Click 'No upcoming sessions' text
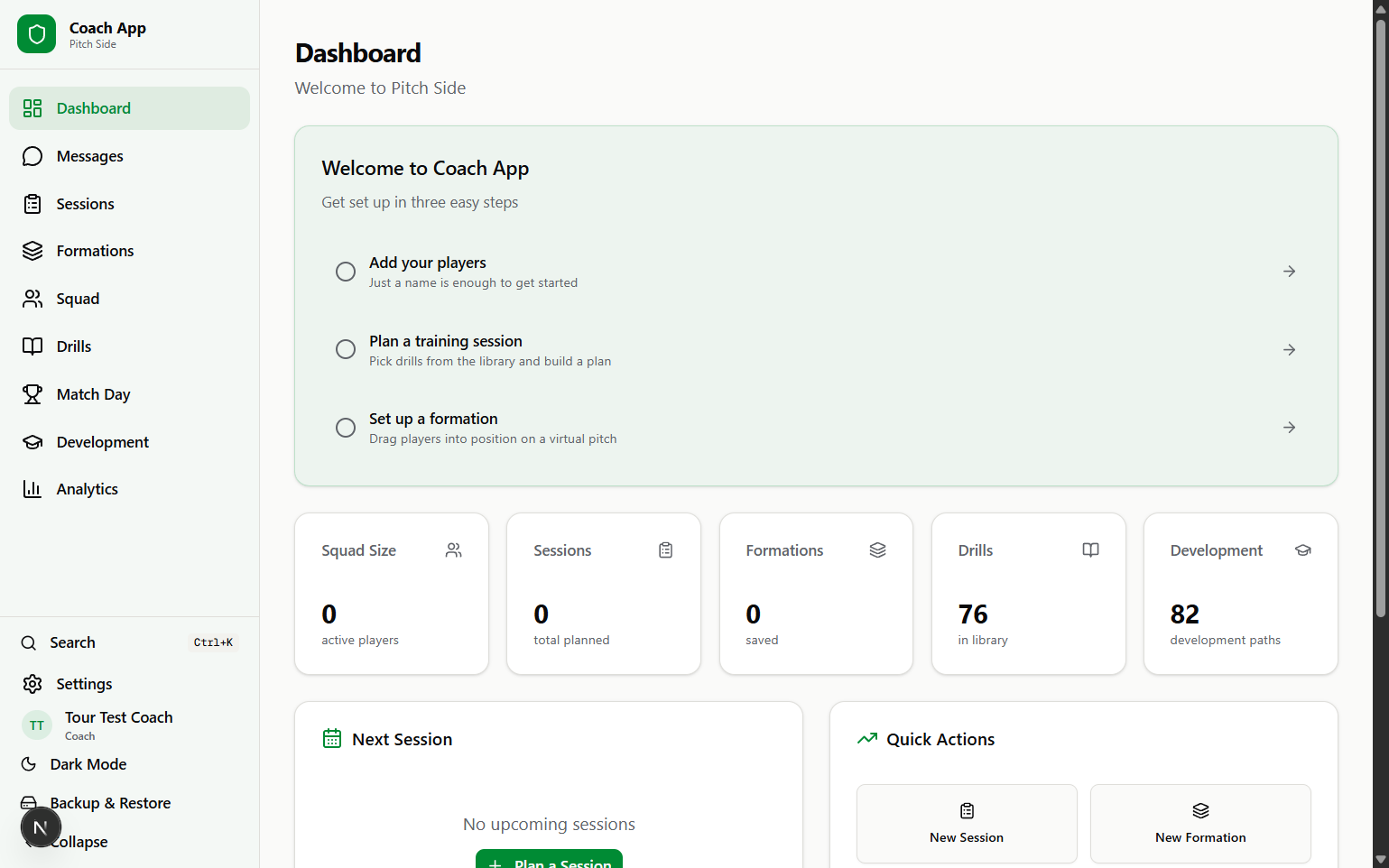Screen dimensions: 1389x868 [549, 825]
